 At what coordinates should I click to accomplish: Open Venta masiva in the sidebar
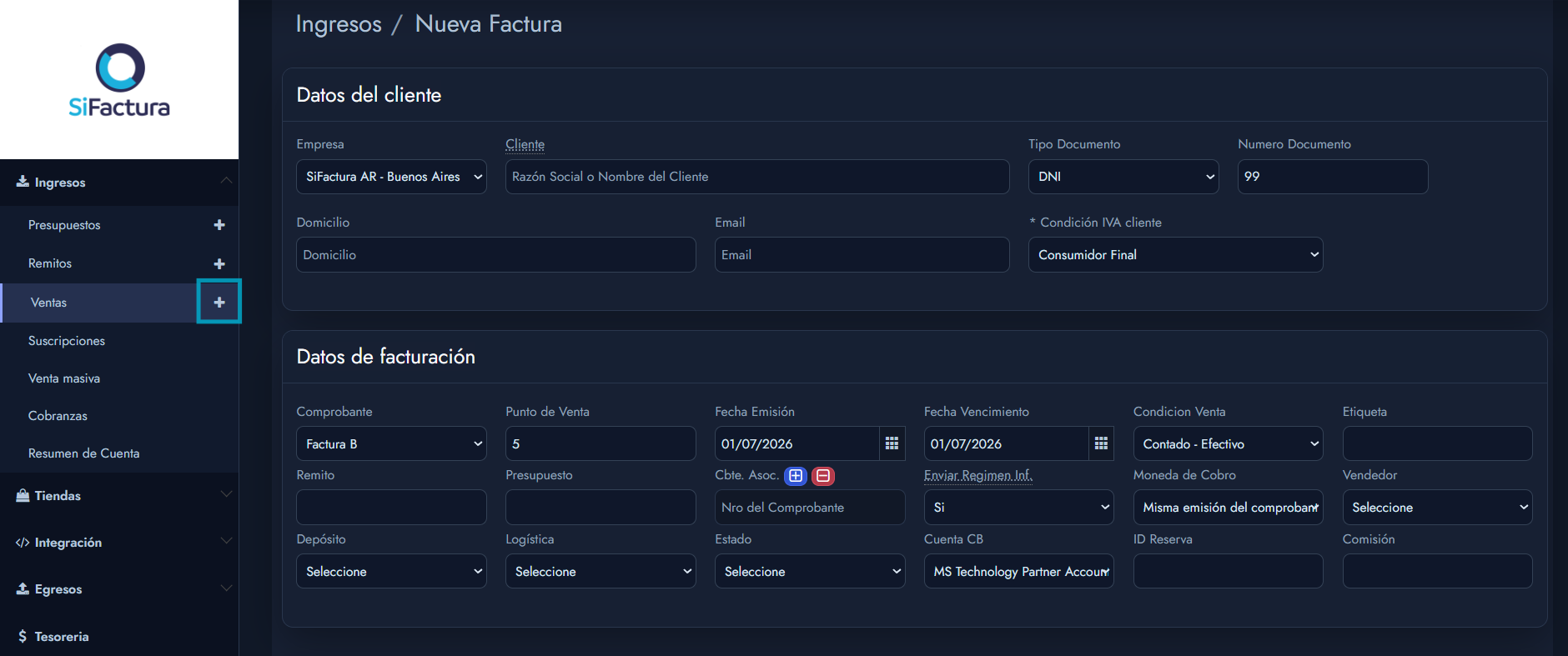pos(64,378)
